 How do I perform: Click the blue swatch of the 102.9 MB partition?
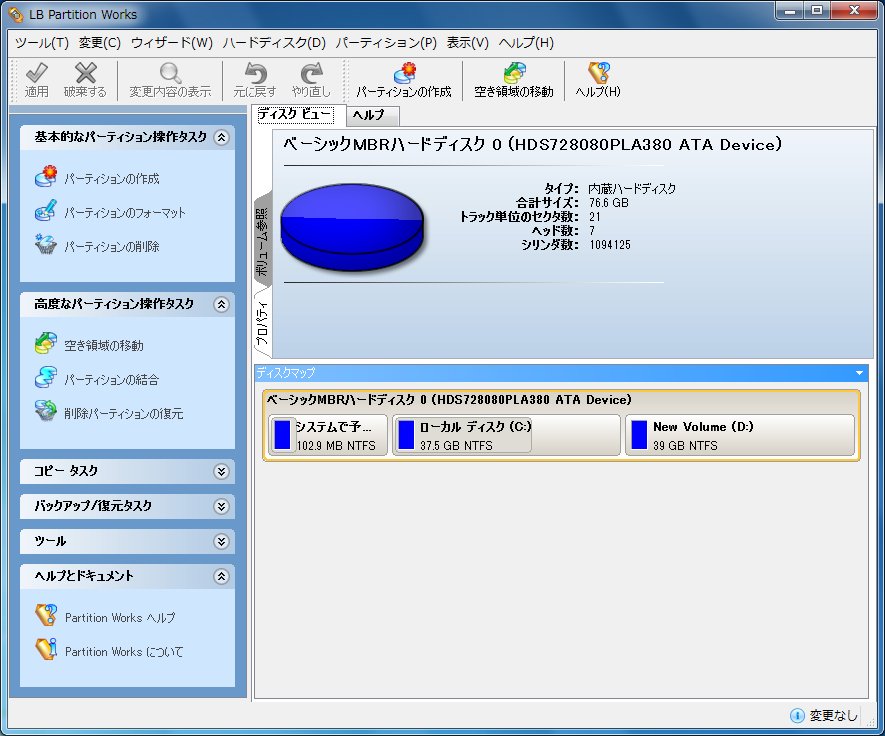pos(282,435)
